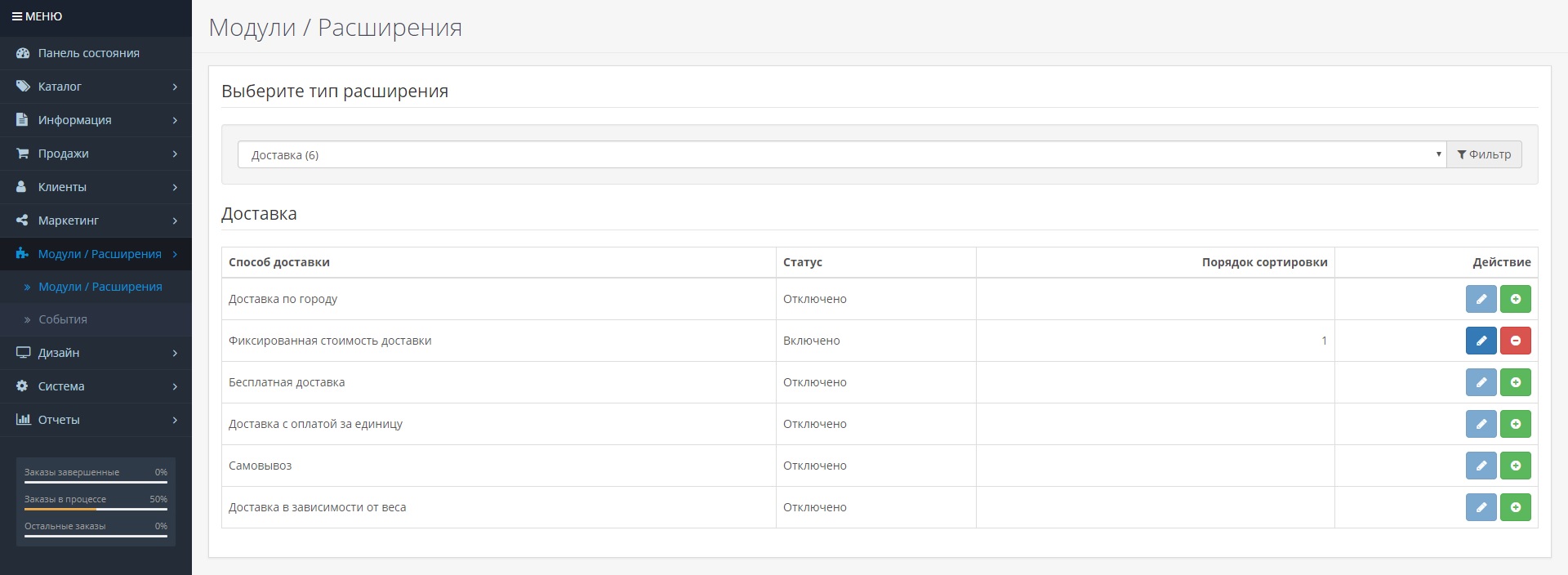Click the Заказы в процессе progress bar
Screen dimensions: 1568x575
[96, 509]
